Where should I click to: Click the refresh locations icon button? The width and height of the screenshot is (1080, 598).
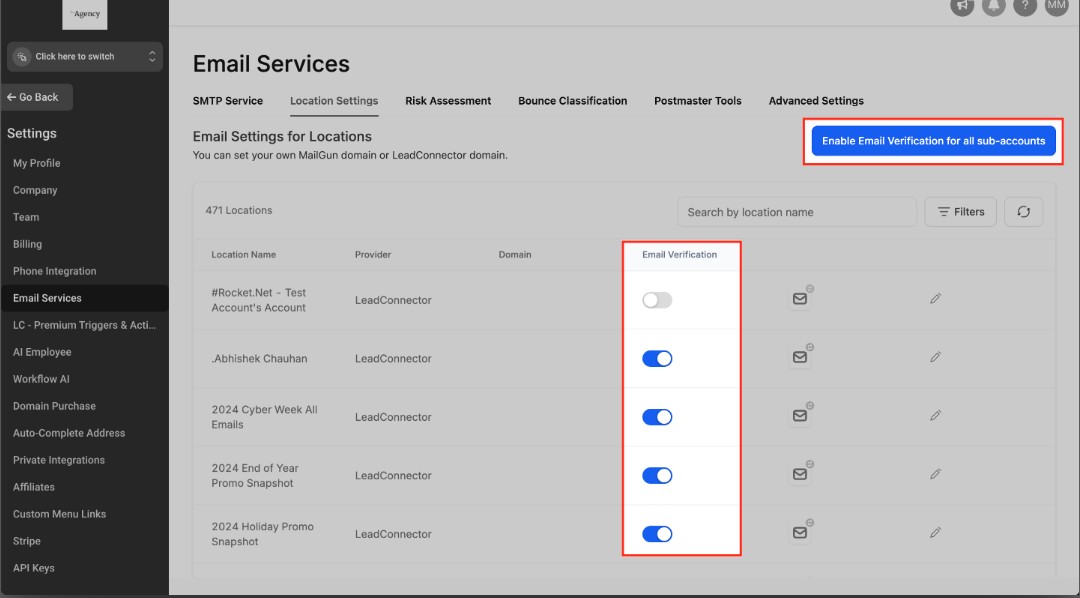click(1024, 212)
